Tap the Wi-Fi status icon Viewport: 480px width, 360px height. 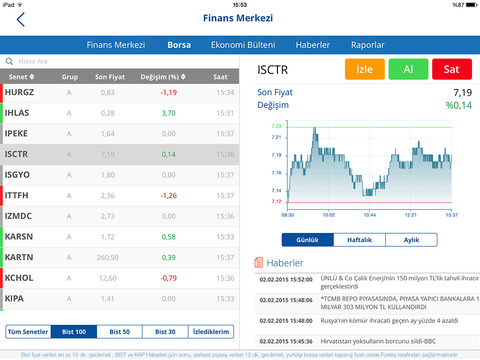[20, 5]
